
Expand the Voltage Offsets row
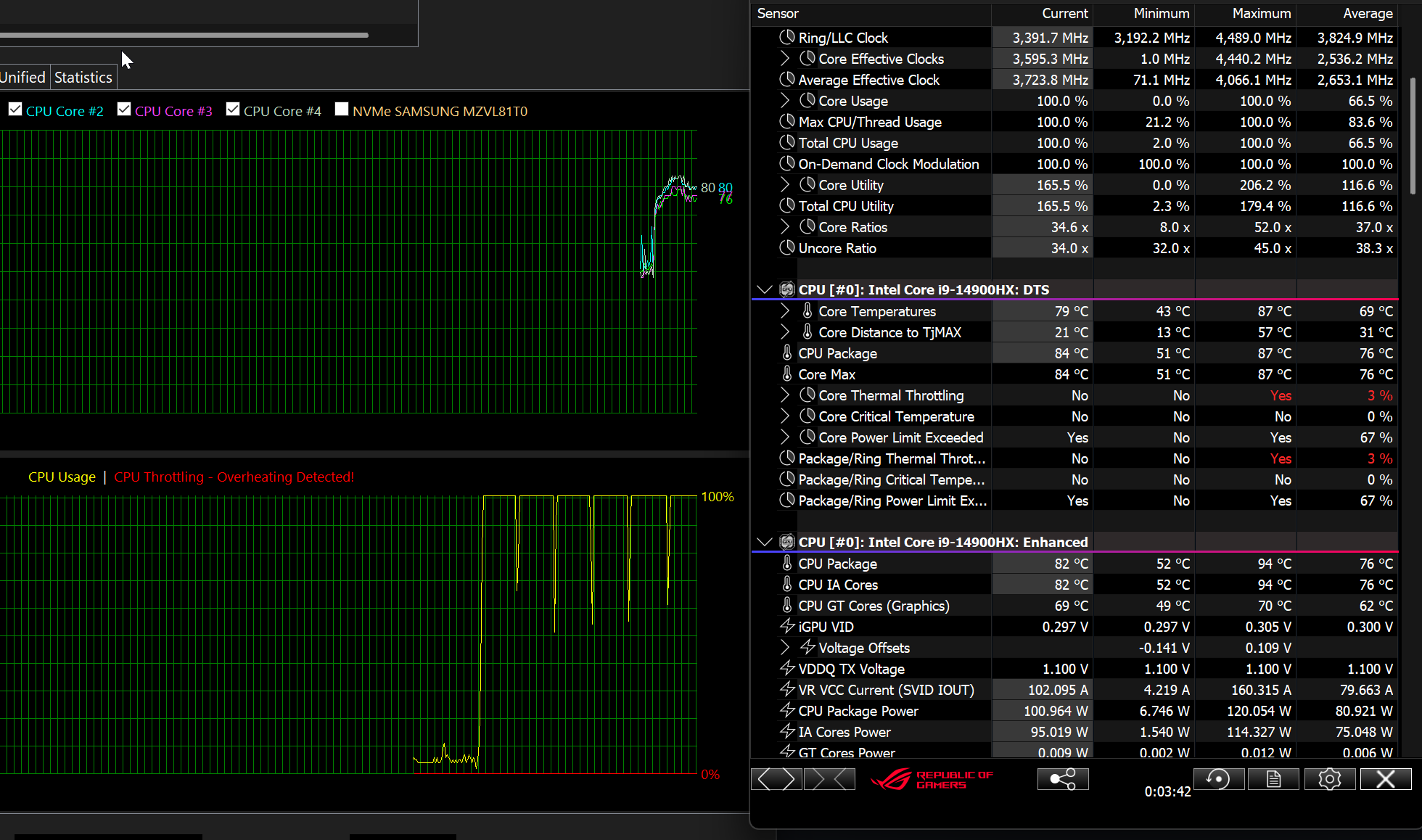coord(785,647)
